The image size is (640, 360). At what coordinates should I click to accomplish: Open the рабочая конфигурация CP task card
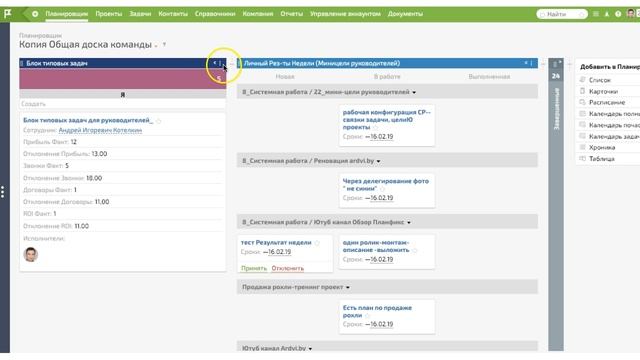[387, 120]
